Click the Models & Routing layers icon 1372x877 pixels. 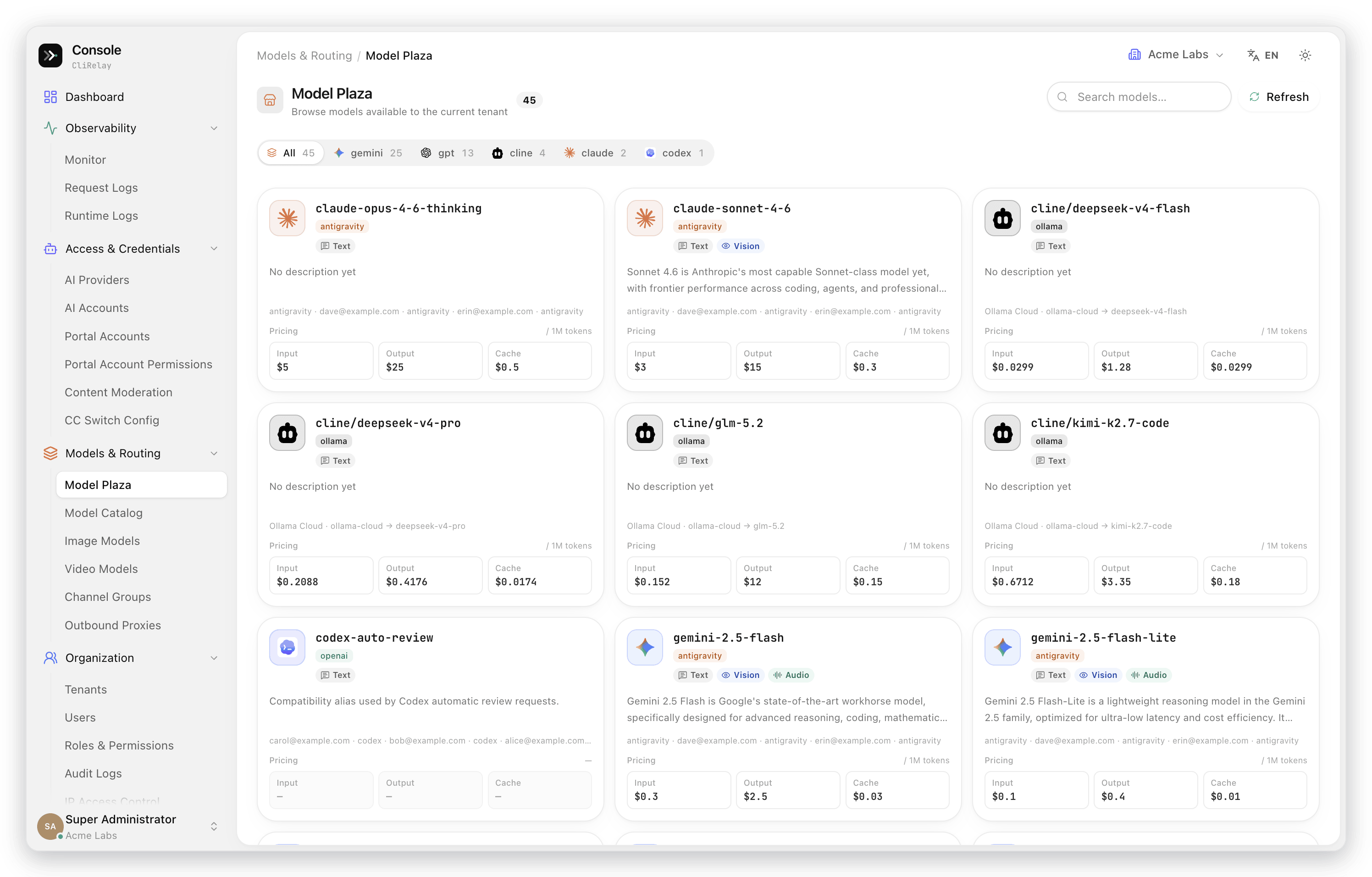pos(50,454)
